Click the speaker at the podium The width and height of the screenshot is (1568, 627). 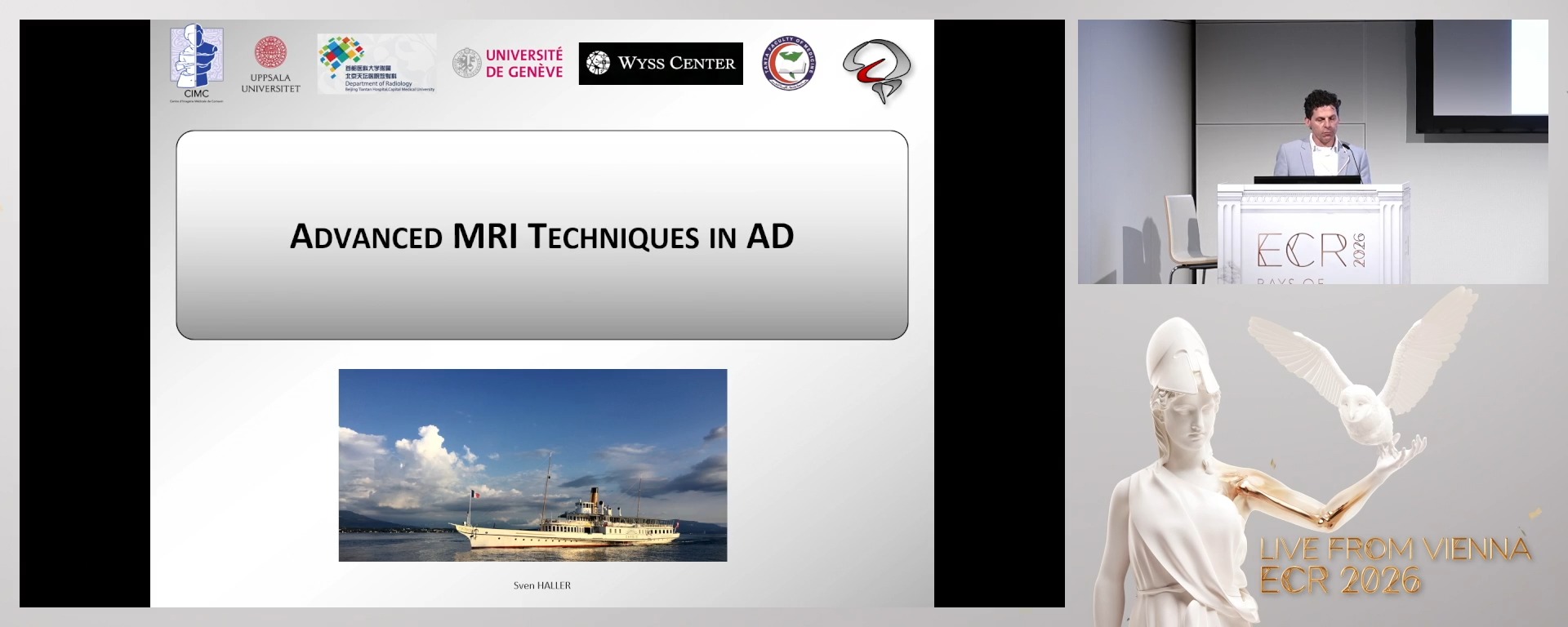tap(1321, 139)
